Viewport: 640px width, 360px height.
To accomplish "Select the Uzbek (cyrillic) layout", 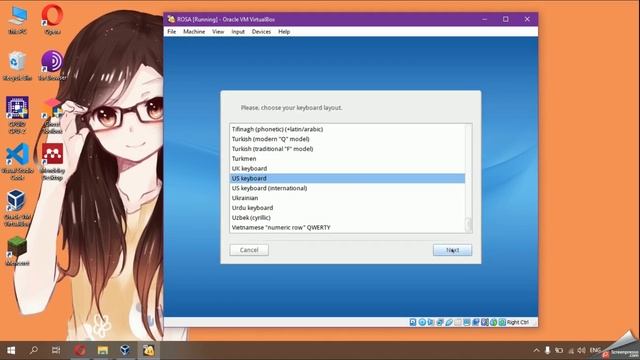I will click(x=347, y=218).
